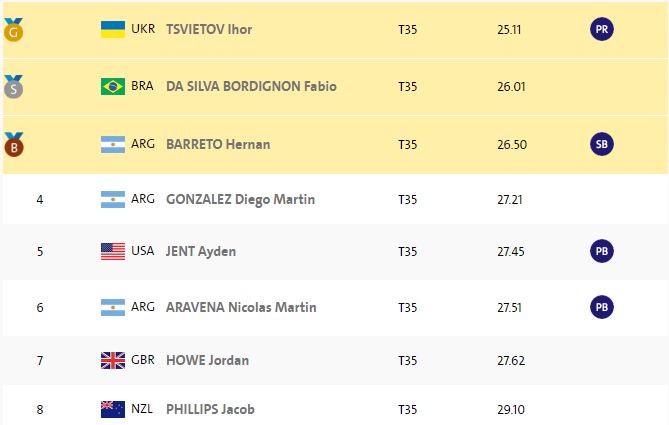The image size is (669, 425).
Task: Click the PB badge for Aravena
Action: 601,307
